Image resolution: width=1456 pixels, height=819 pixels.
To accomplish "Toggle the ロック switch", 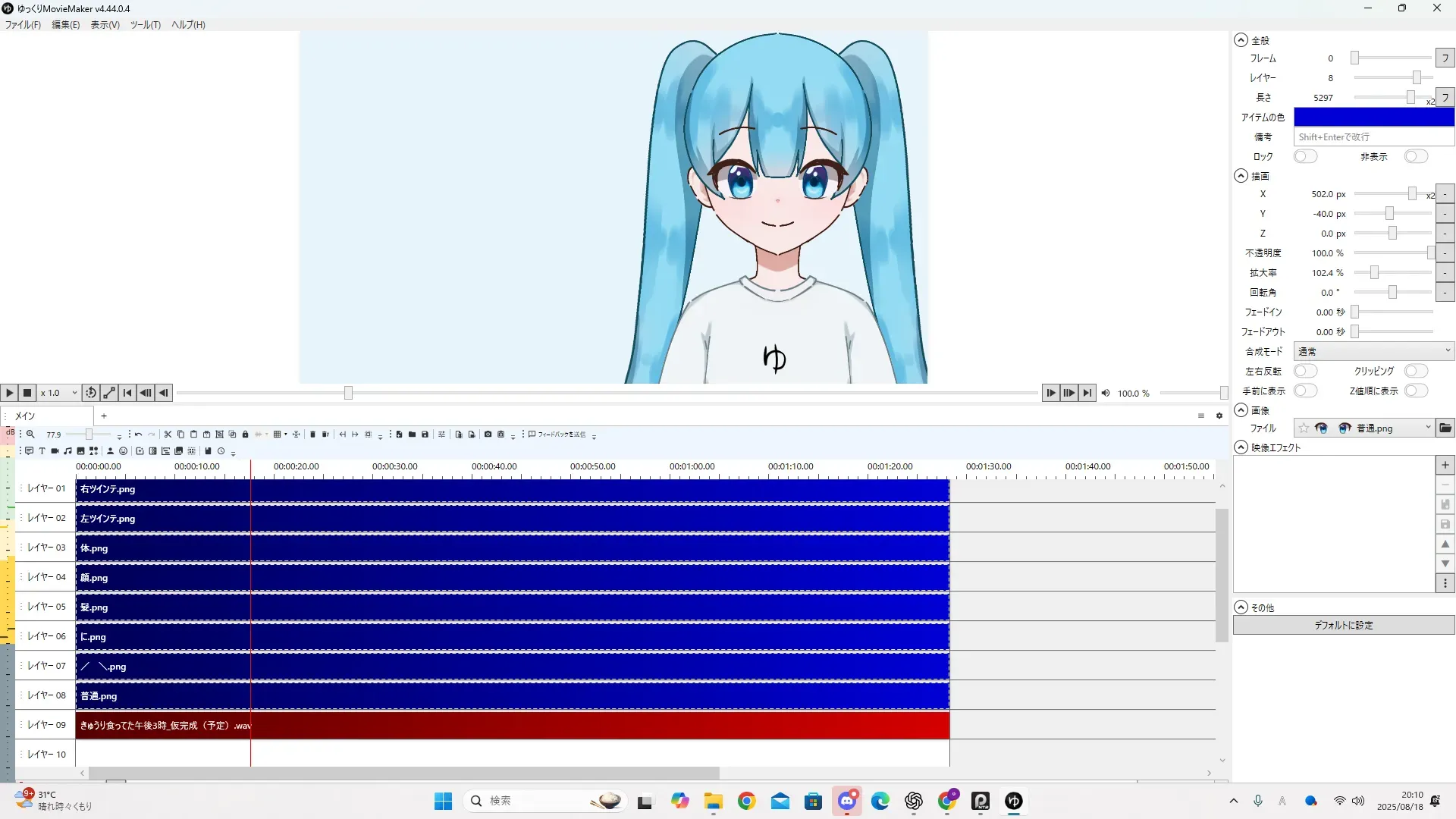I will click(x=1304, y=156).
